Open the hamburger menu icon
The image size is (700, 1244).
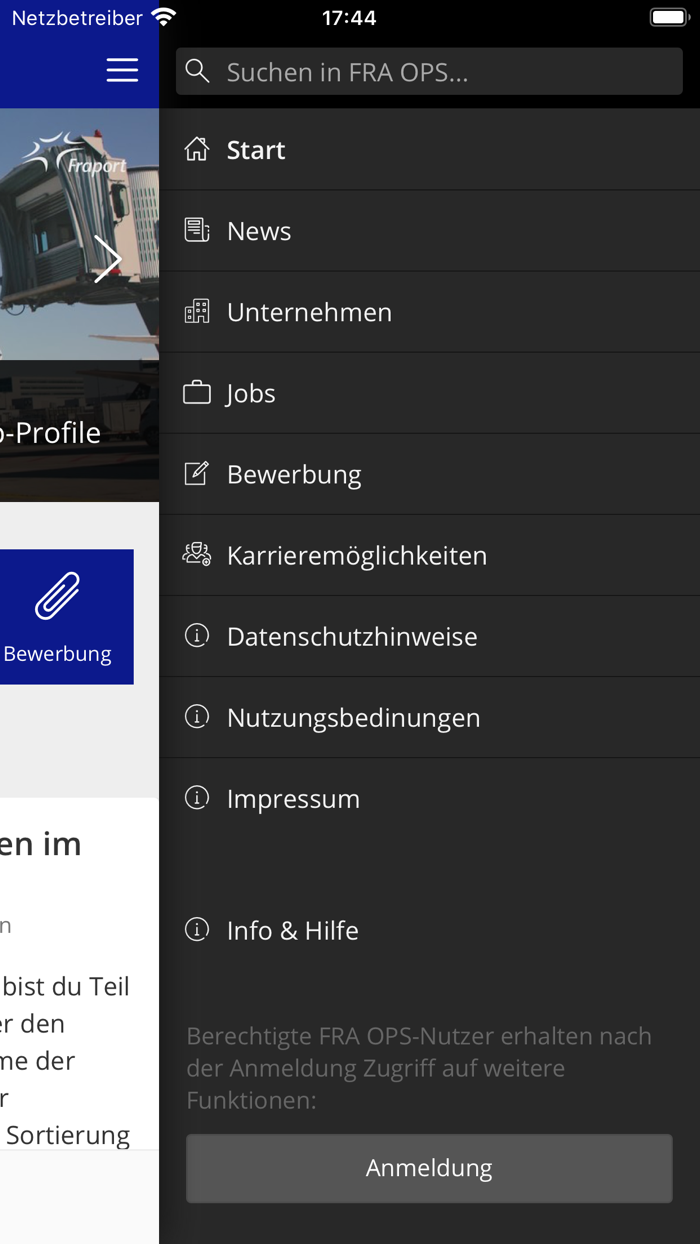122,70
